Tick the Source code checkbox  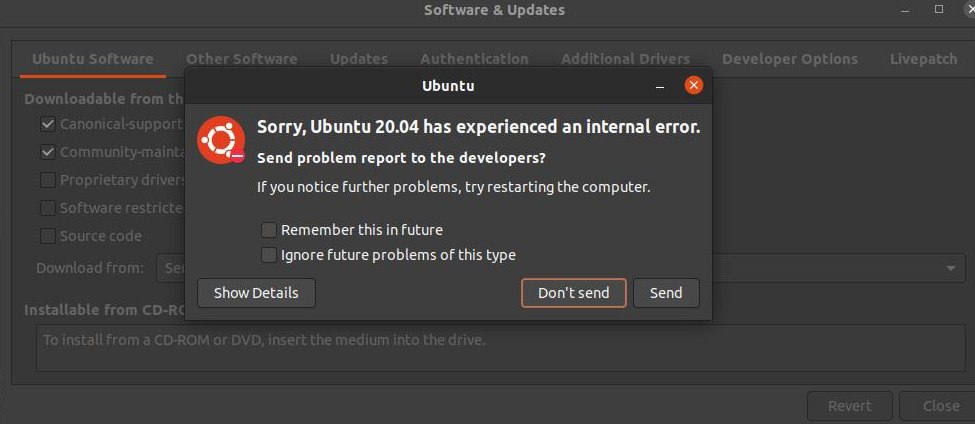(x=47, y=236)
